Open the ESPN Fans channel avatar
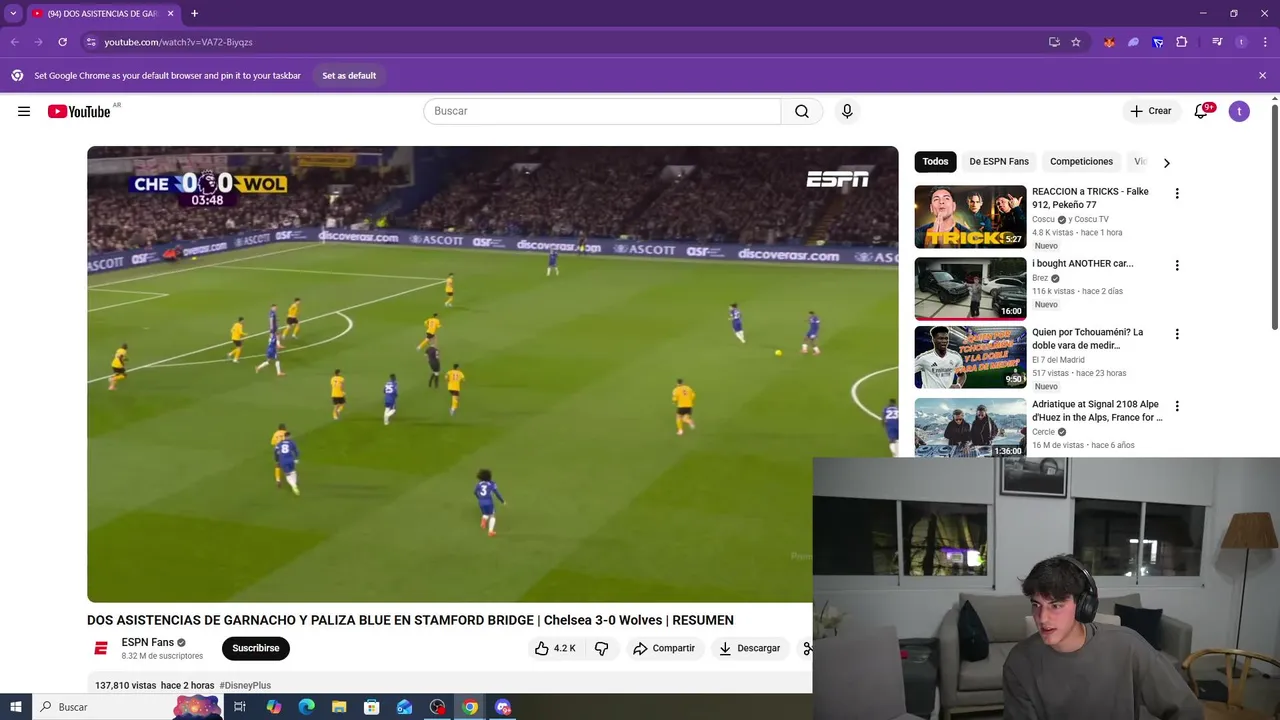Screen dimensions: 1280x720 pyautogui.click(x=101, y=648)
